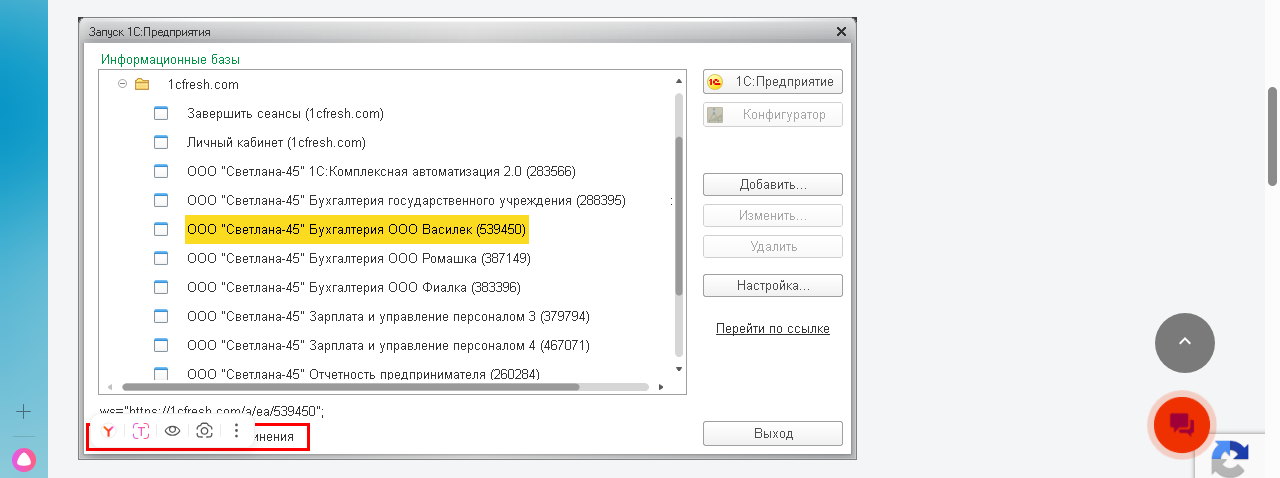Viewport: 1280px width, 478px height.
Task: Click the plus icon in left sidebar
Action: point(24,411)
